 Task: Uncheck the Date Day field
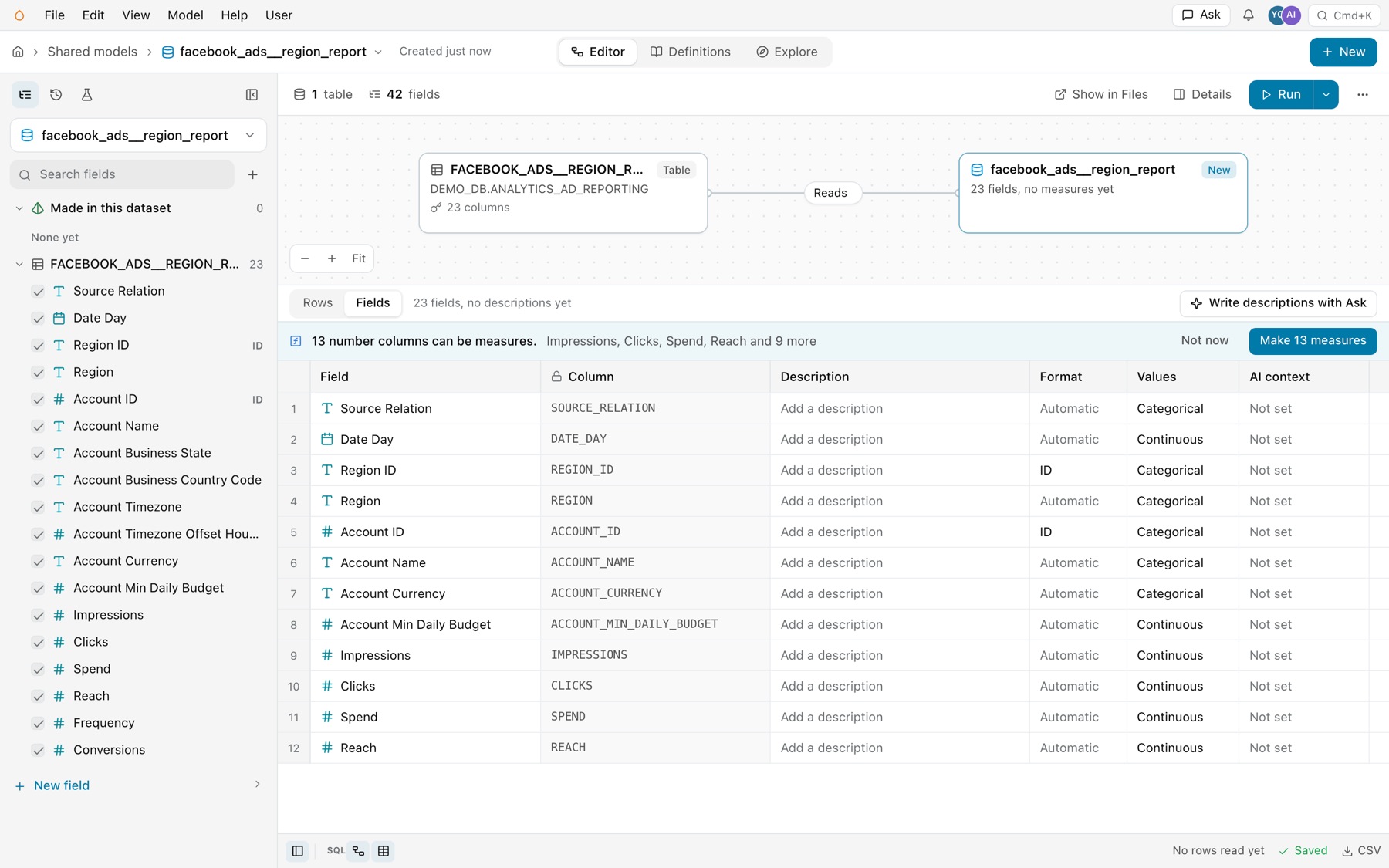point(38,318)
